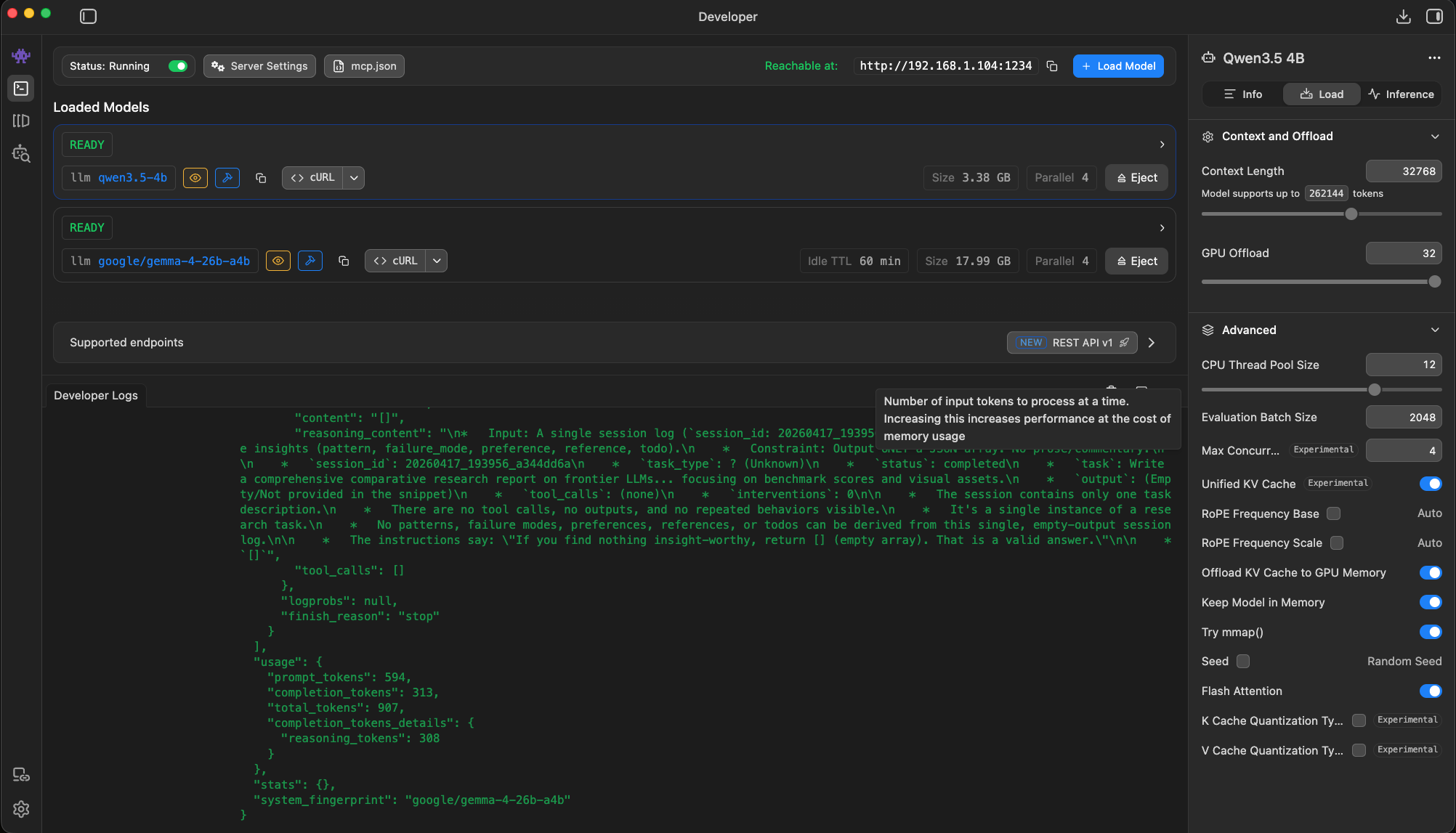Switch to the Inference tab
The height and width of the screenshot is (833, 1456).
[1401, 94]
